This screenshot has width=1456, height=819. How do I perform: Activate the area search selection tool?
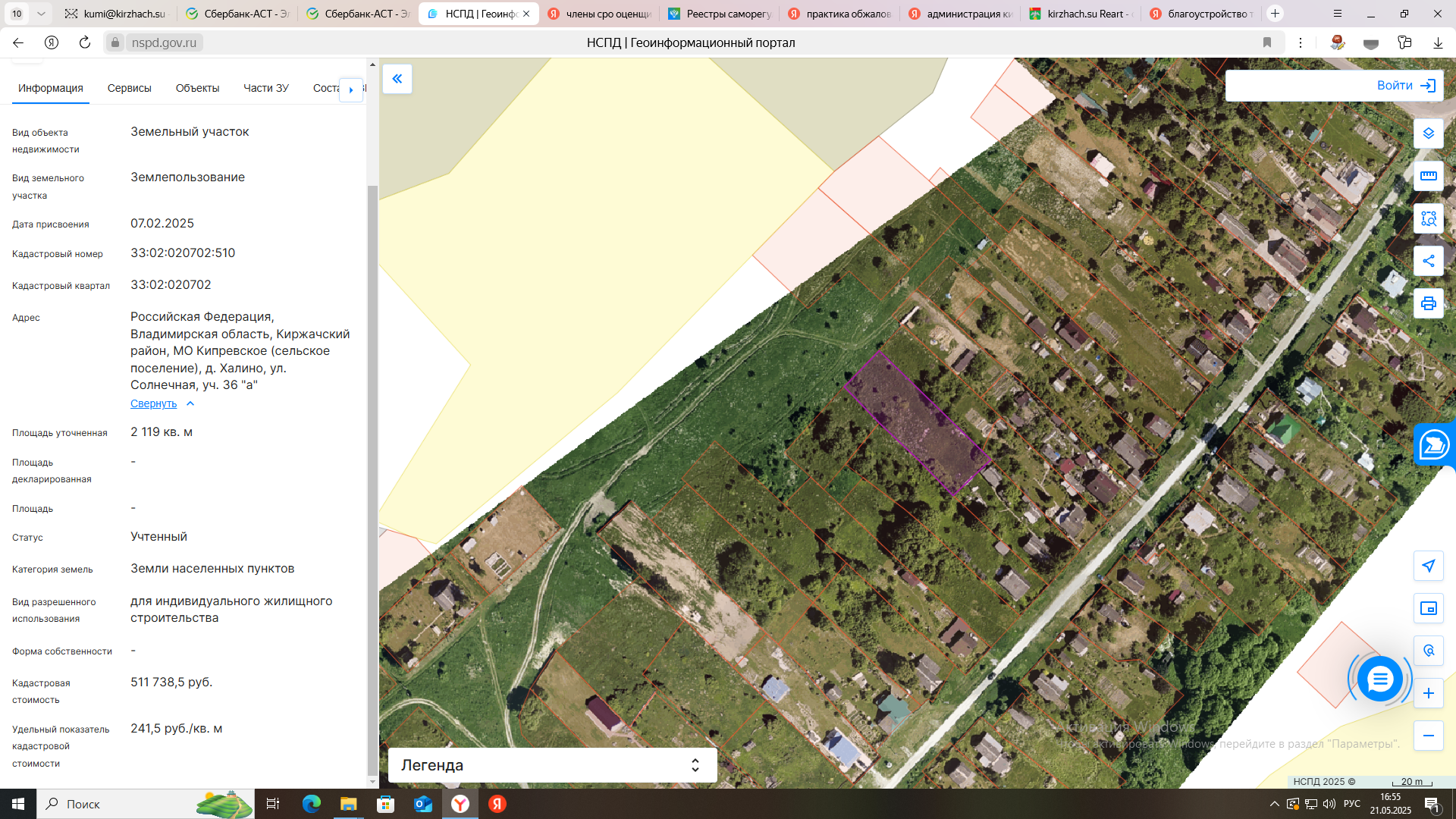(1428, 219)
